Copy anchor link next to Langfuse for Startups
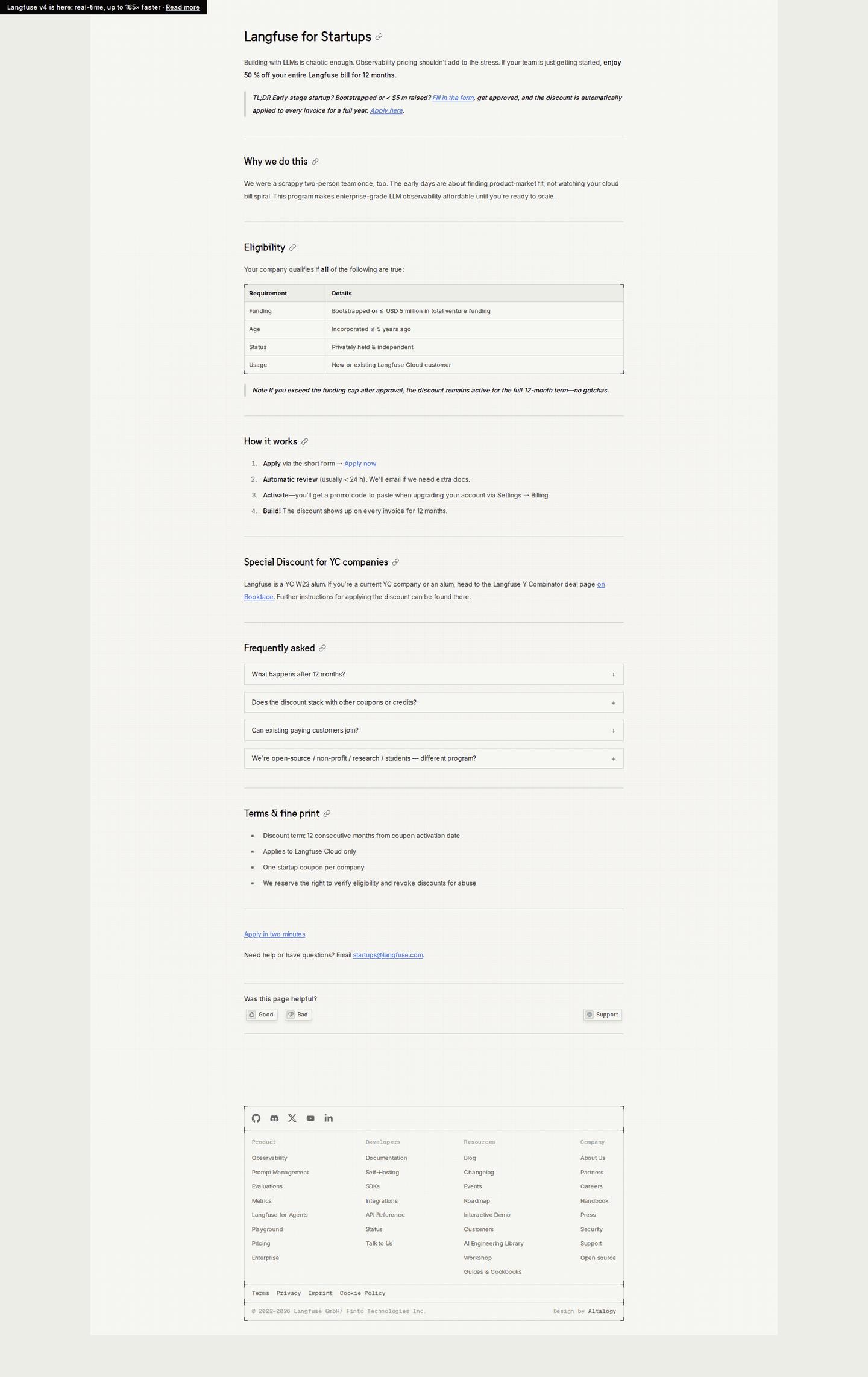Image resolution: width=868 pixels, height=1377 pixels. click(x=379, y=37)
